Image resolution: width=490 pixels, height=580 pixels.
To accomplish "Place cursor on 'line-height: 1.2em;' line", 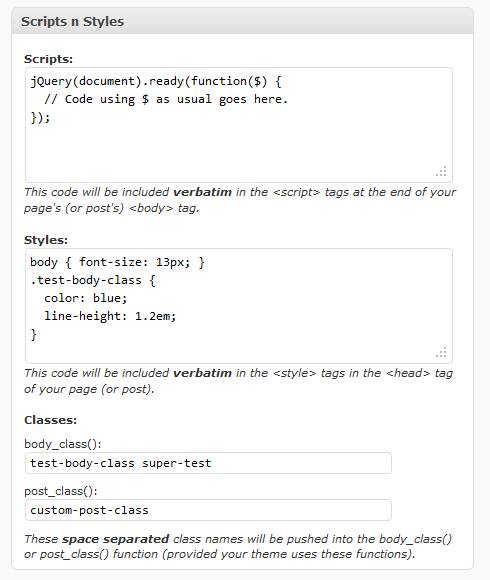I will click(x=110, y=316).
